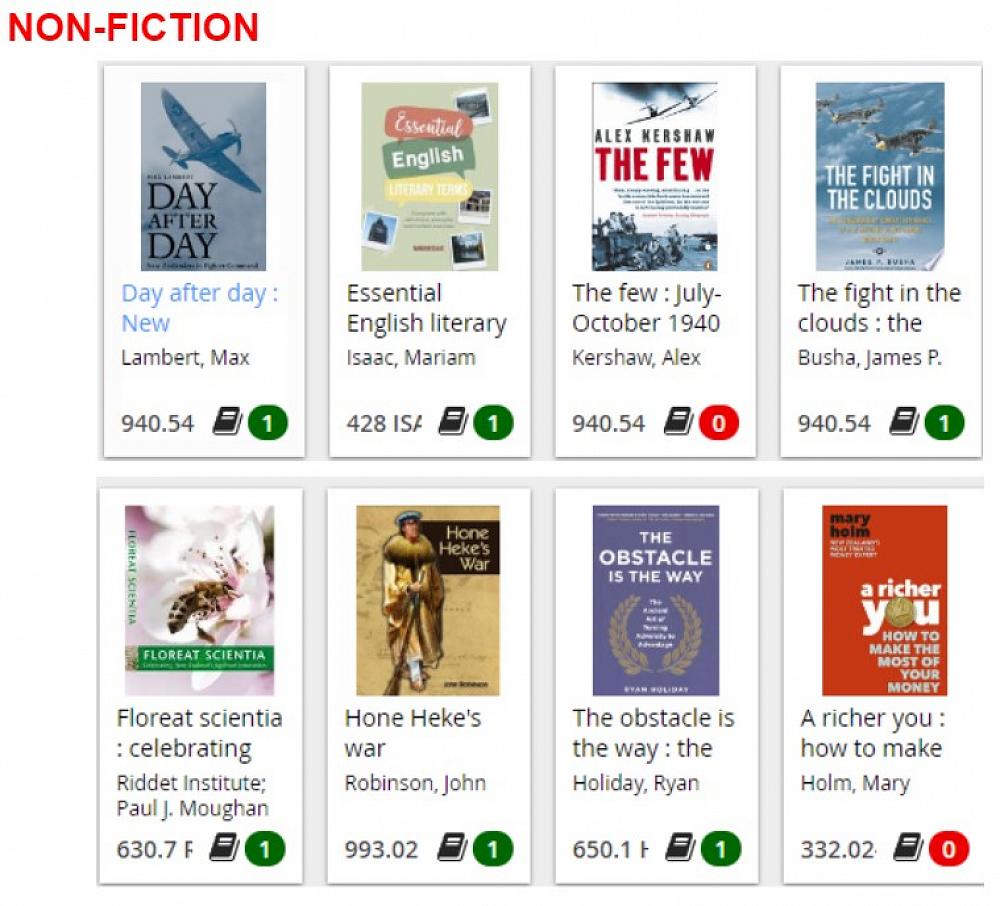Click author name Holiday, Ryan

coord(635,783)
